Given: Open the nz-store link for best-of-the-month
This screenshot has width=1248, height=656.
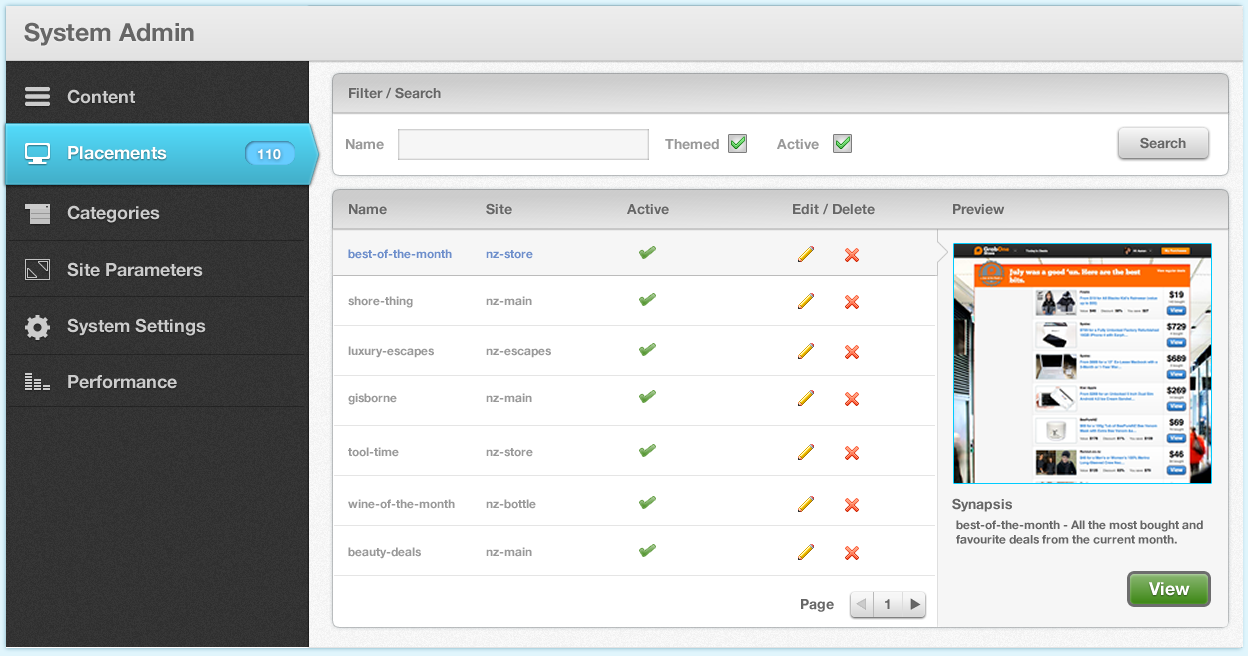Looking at the screenshot, I should (509, 254).
